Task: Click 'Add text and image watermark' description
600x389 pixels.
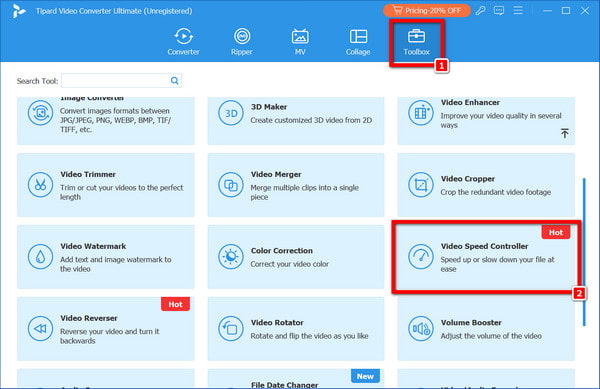Action: [x=116, y=264]
